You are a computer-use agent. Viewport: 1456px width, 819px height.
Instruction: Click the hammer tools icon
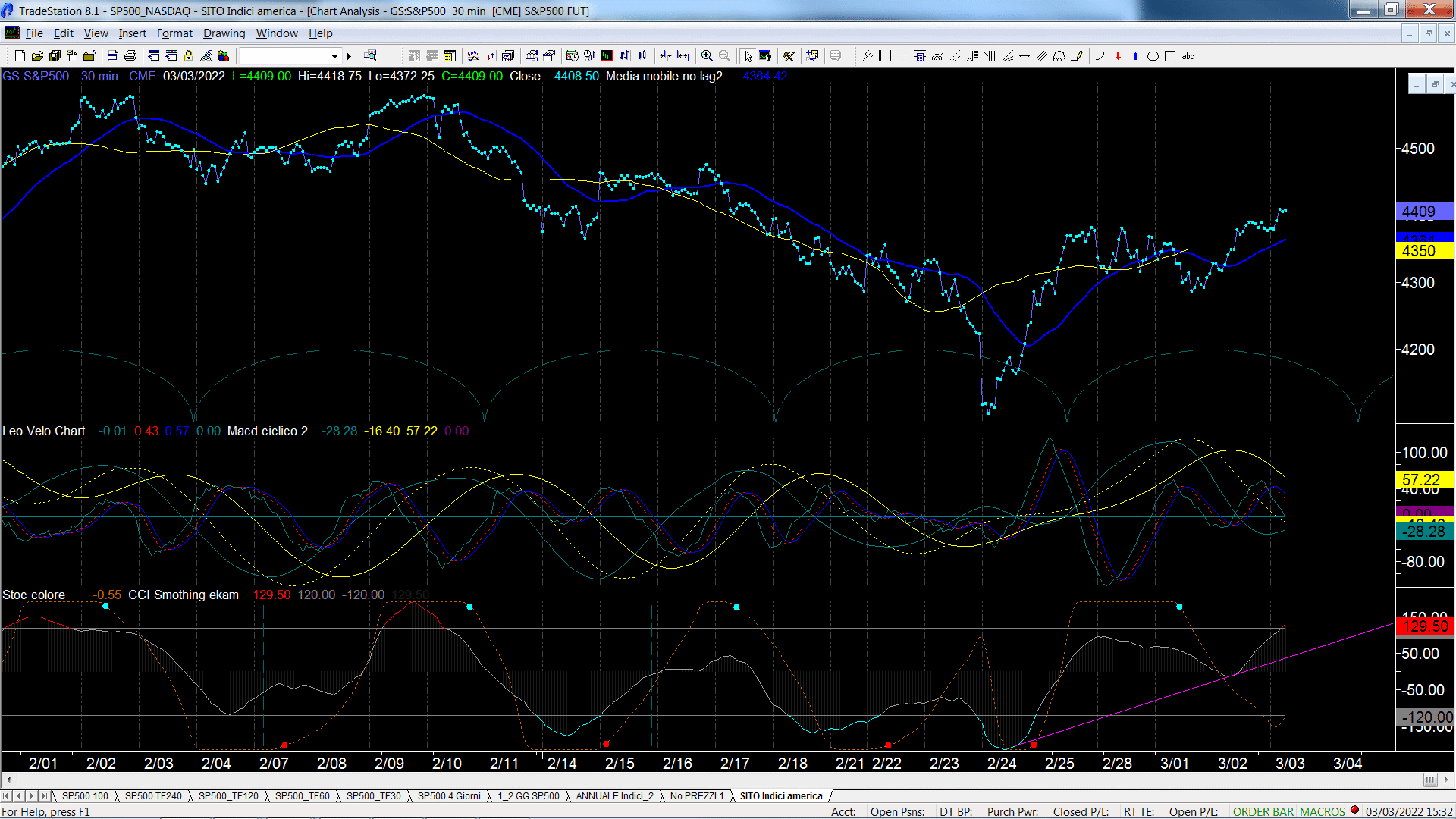tap(789, 56)
